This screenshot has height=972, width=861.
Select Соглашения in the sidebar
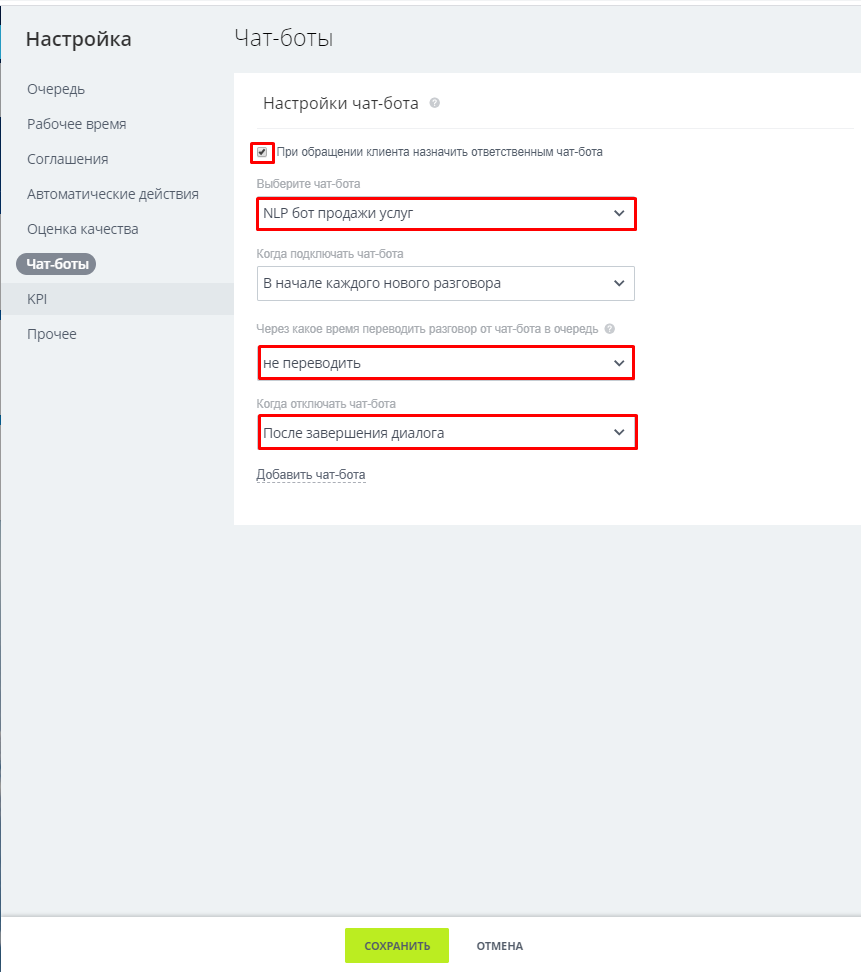(68, 159)
